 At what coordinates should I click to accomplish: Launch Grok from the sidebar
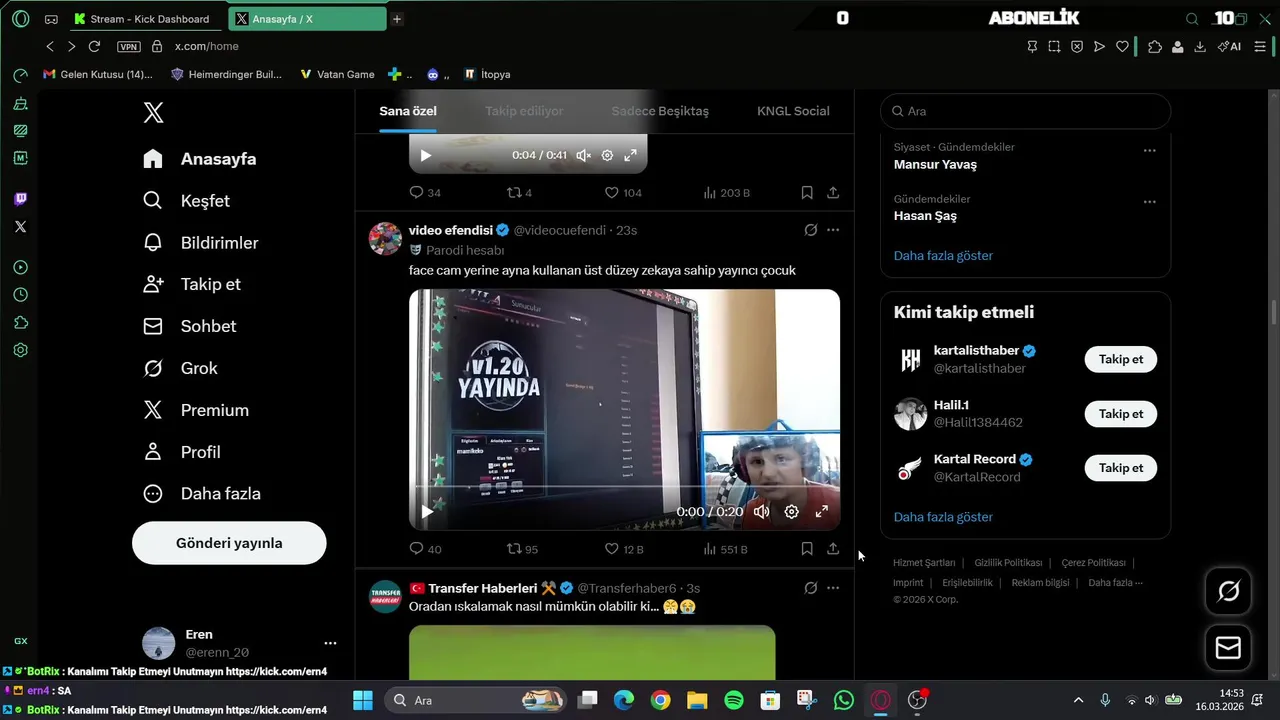pyautogui.click(x=180, y=368)
